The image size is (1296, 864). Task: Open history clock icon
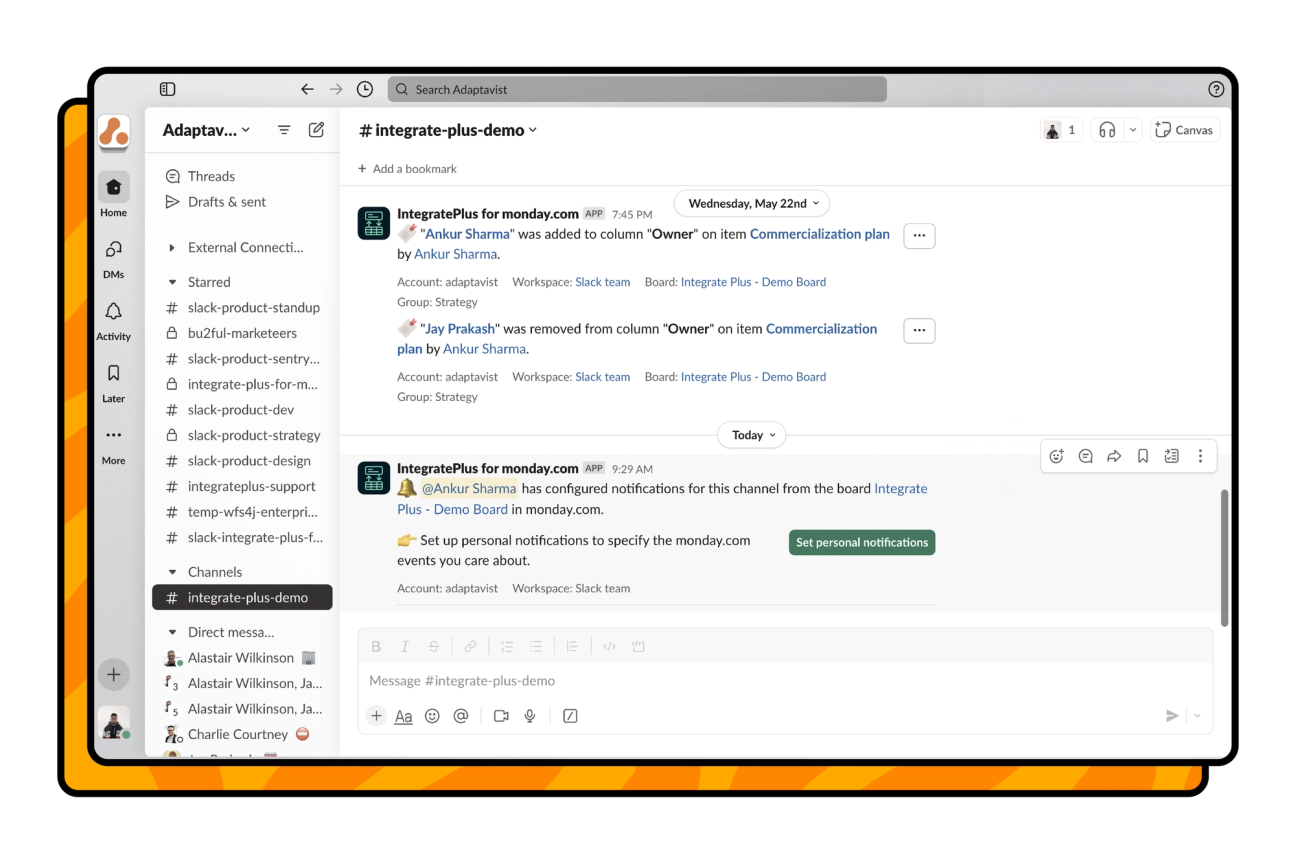pos(365,89)
